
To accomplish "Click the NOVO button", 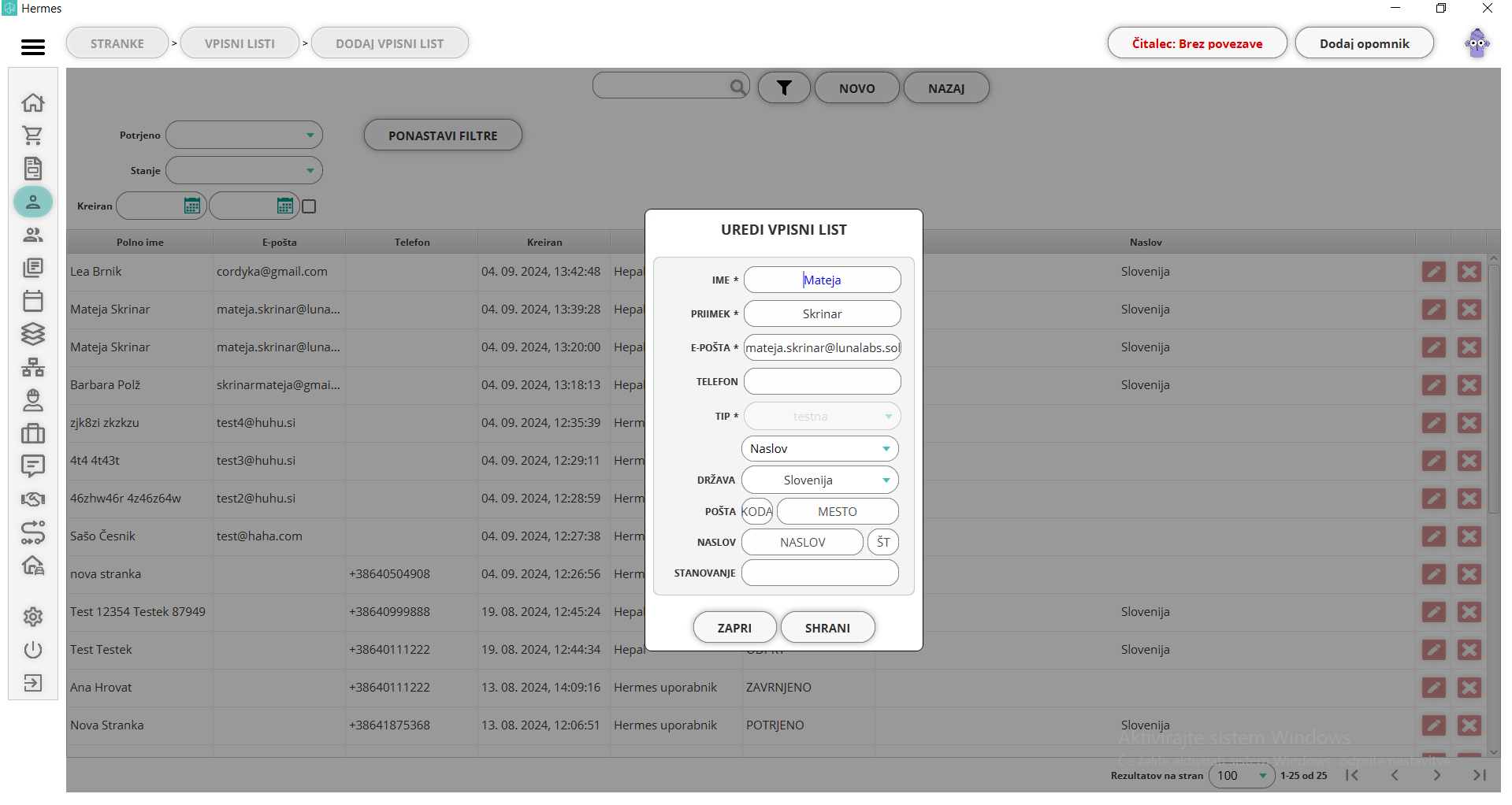I will [x=857, y=88].
